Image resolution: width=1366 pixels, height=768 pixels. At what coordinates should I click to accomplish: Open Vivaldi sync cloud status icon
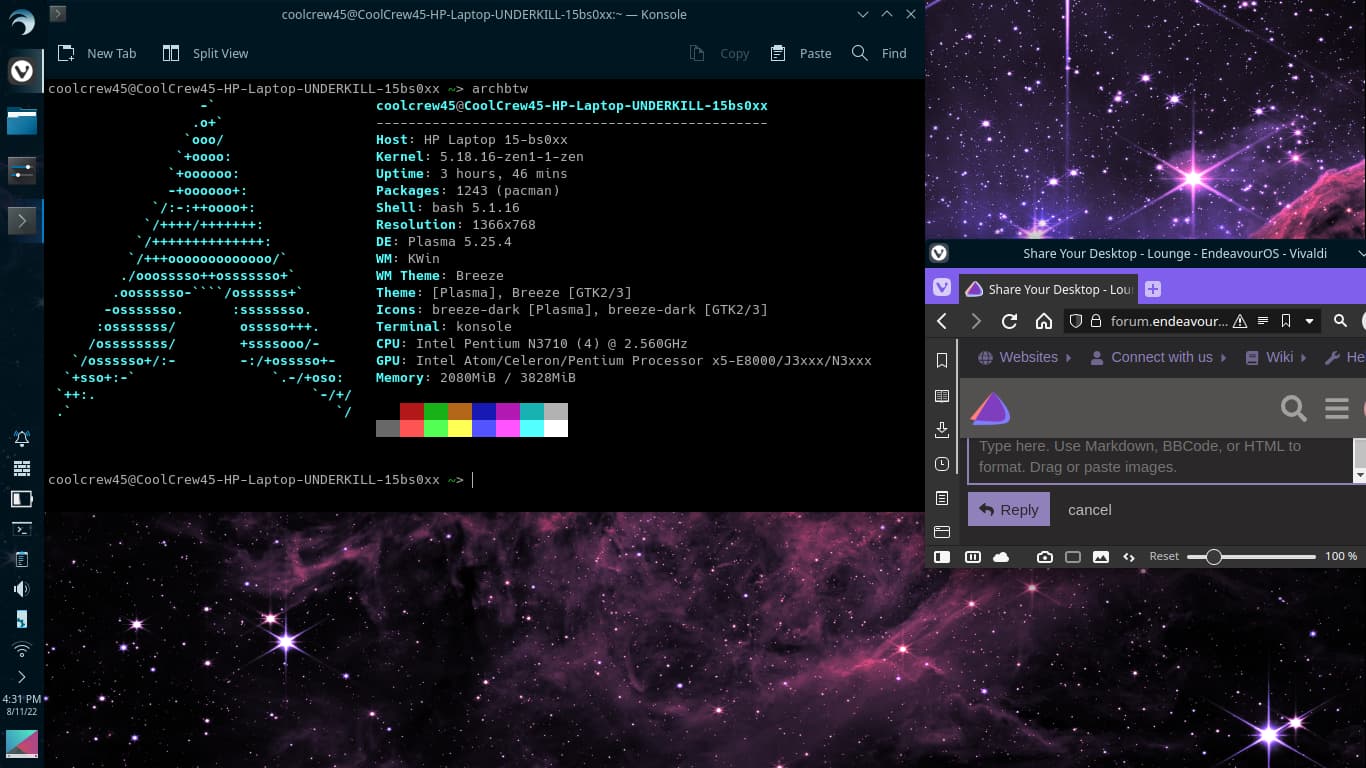click(1001, 557)
